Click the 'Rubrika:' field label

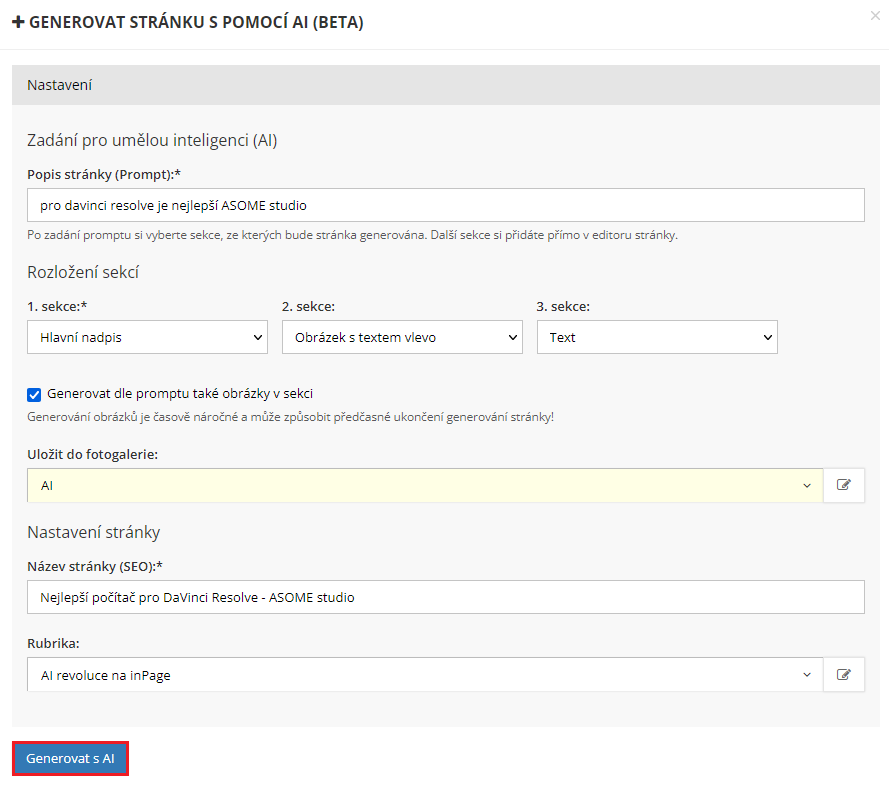pos(55,643)
